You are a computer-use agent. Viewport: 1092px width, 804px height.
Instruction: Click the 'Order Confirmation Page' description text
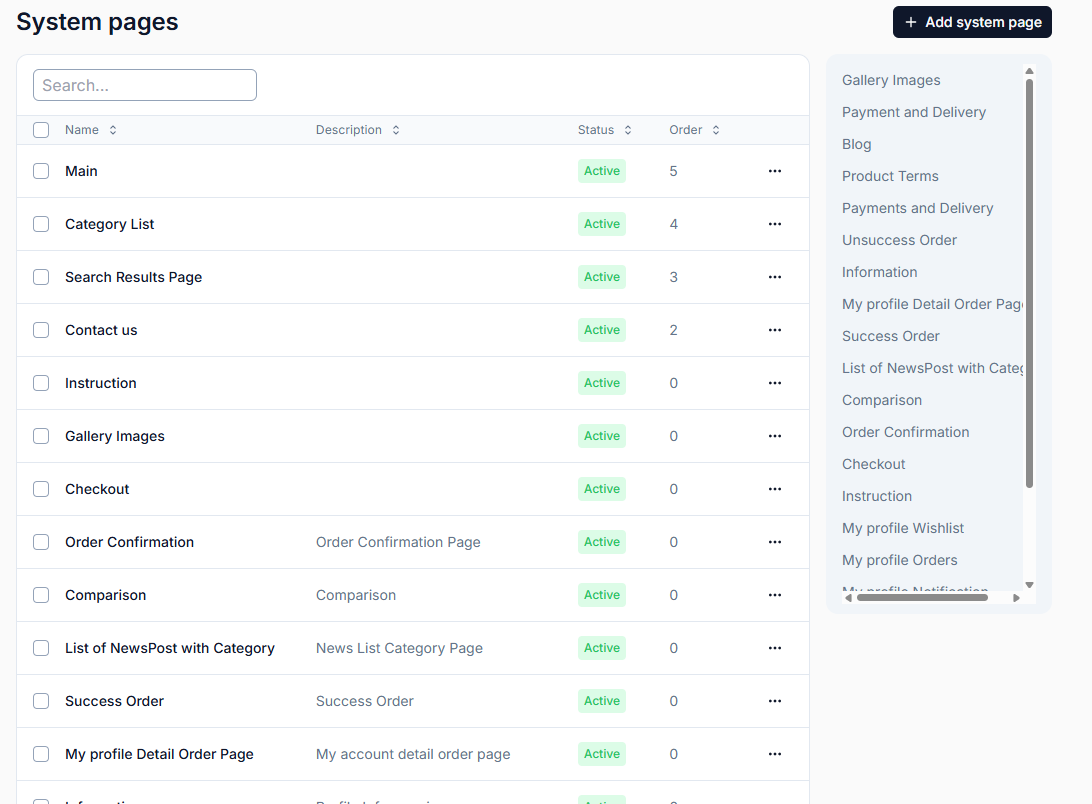398,541
